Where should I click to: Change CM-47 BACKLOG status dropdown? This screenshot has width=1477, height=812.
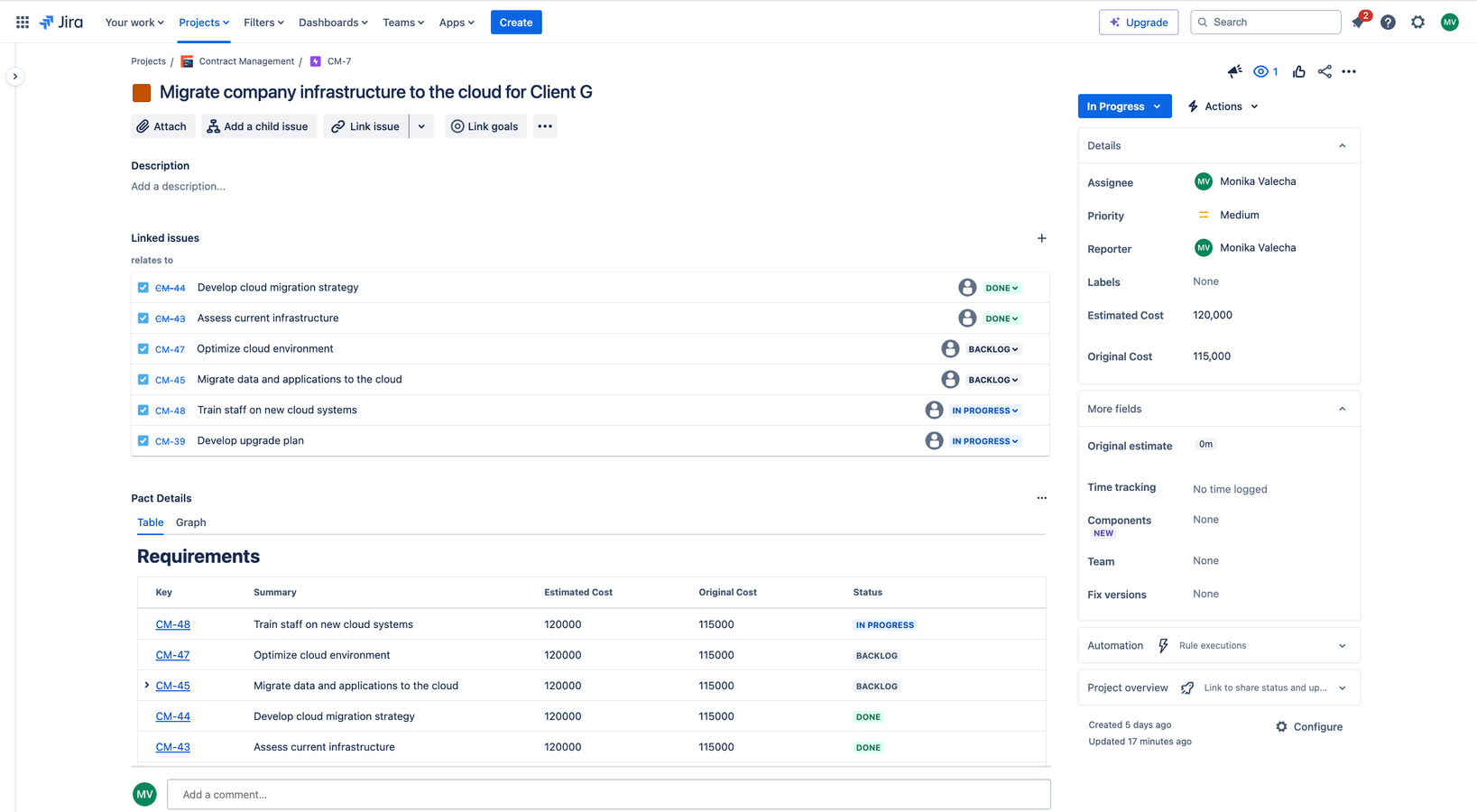click(x=992, y=349)
